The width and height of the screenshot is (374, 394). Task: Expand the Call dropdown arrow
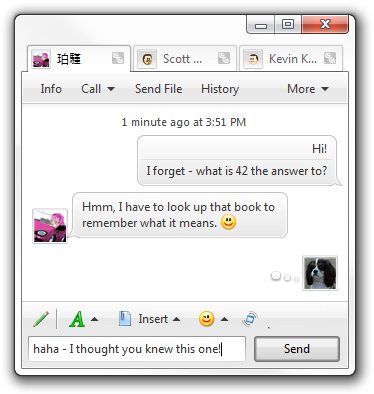coord(111,89)
